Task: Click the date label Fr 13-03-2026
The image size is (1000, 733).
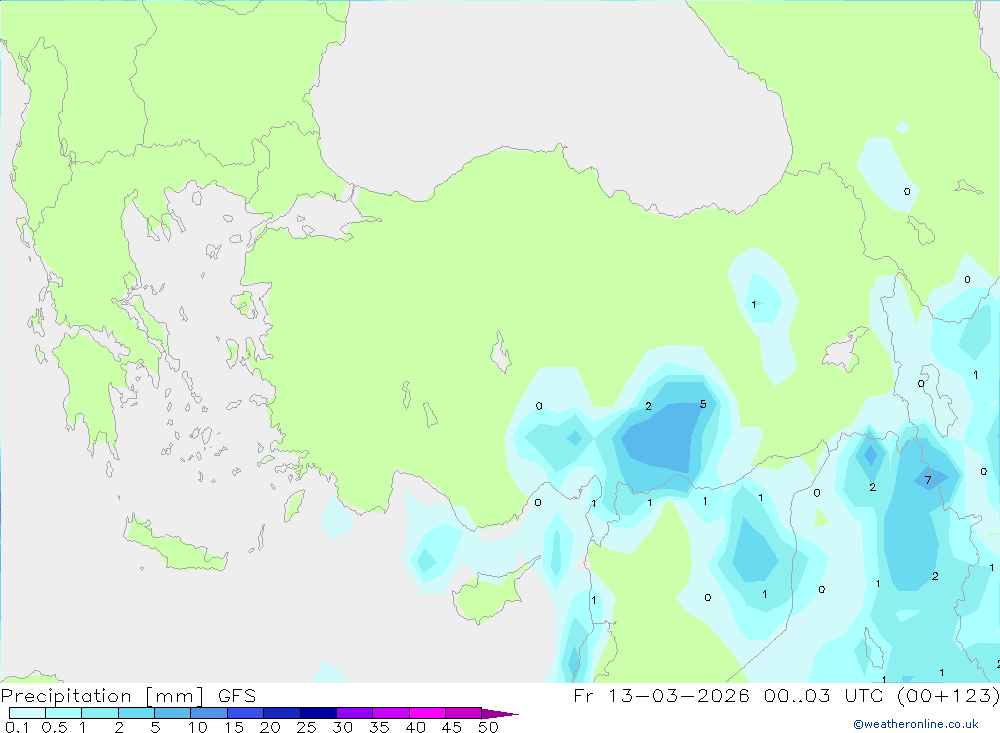Action: pyautogui.click(x=661, y=695)
